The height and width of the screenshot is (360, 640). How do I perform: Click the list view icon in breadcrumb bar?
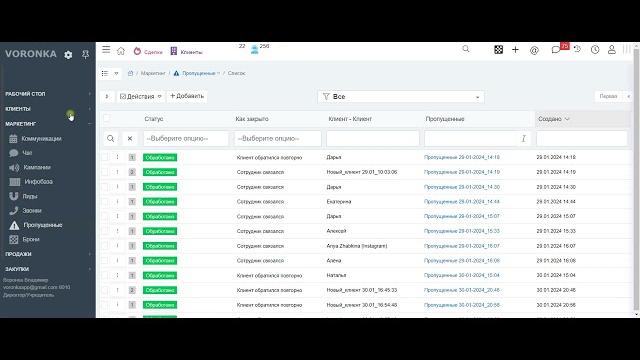click(105, 73)
